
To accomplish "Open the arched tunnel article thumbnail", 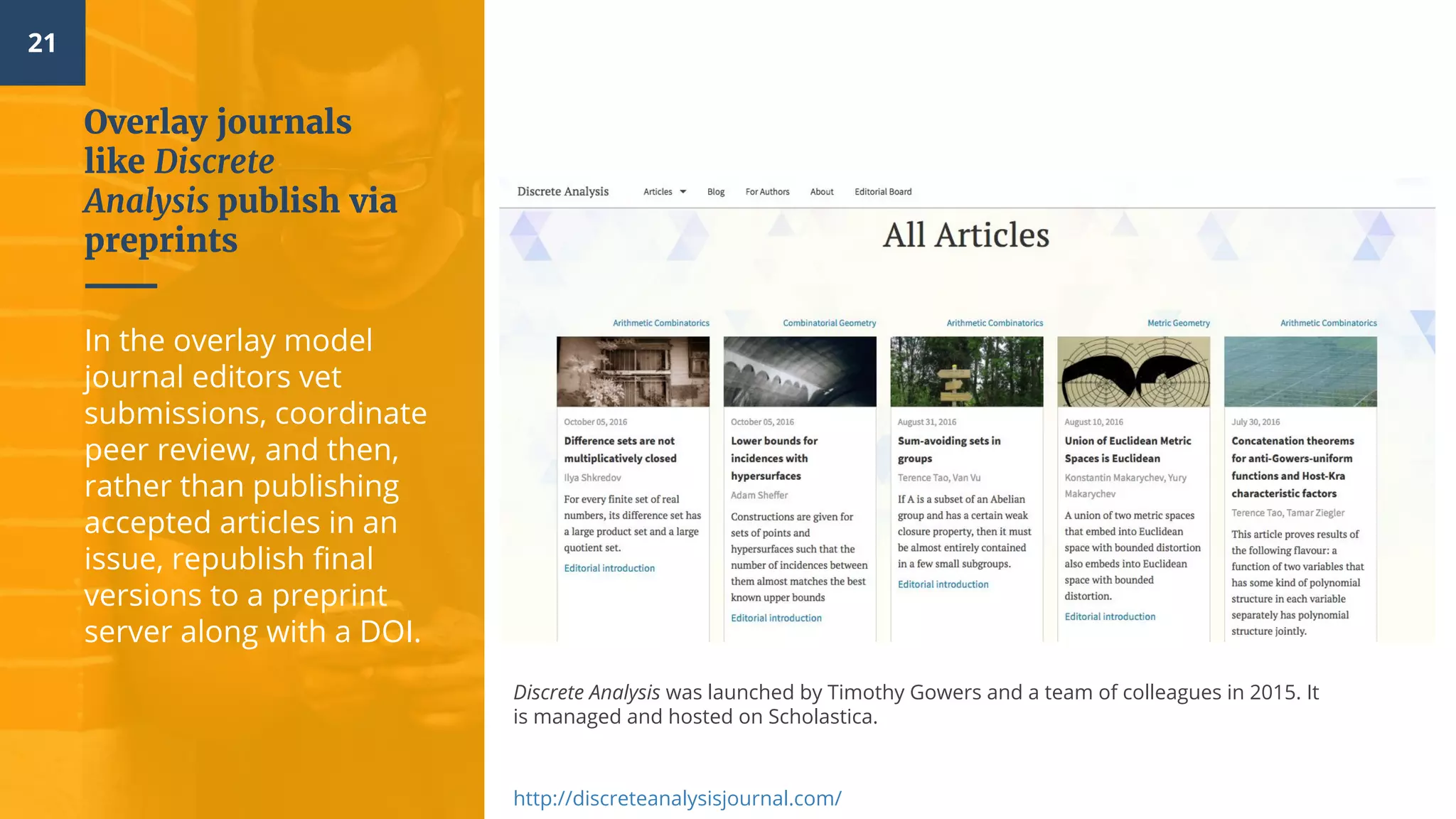I will (x=800, y=372).
